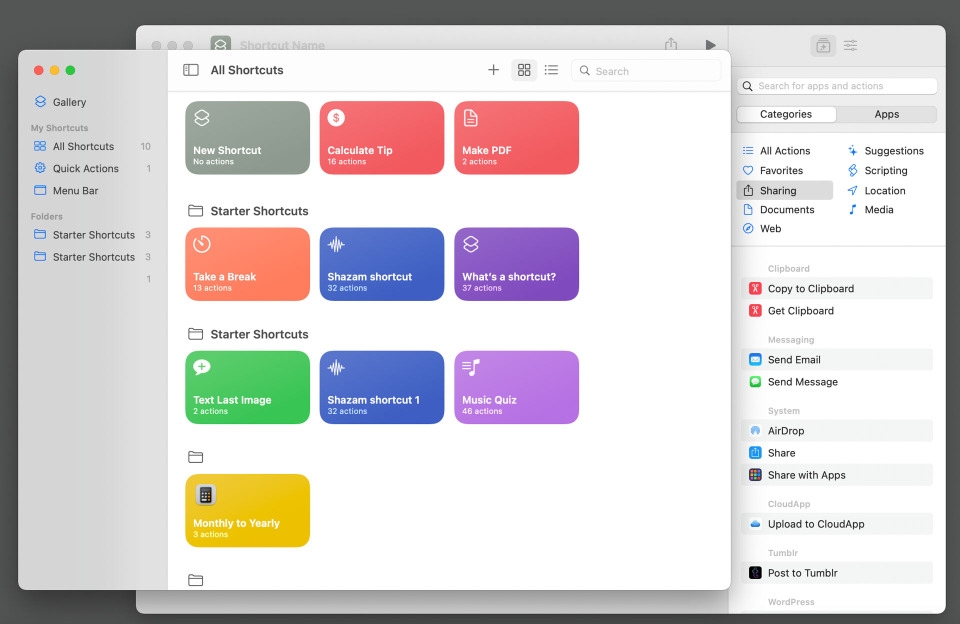Click the Text Last Image bubble icon
This screenshot has width=960, height=624.
[x=202, y=367]
